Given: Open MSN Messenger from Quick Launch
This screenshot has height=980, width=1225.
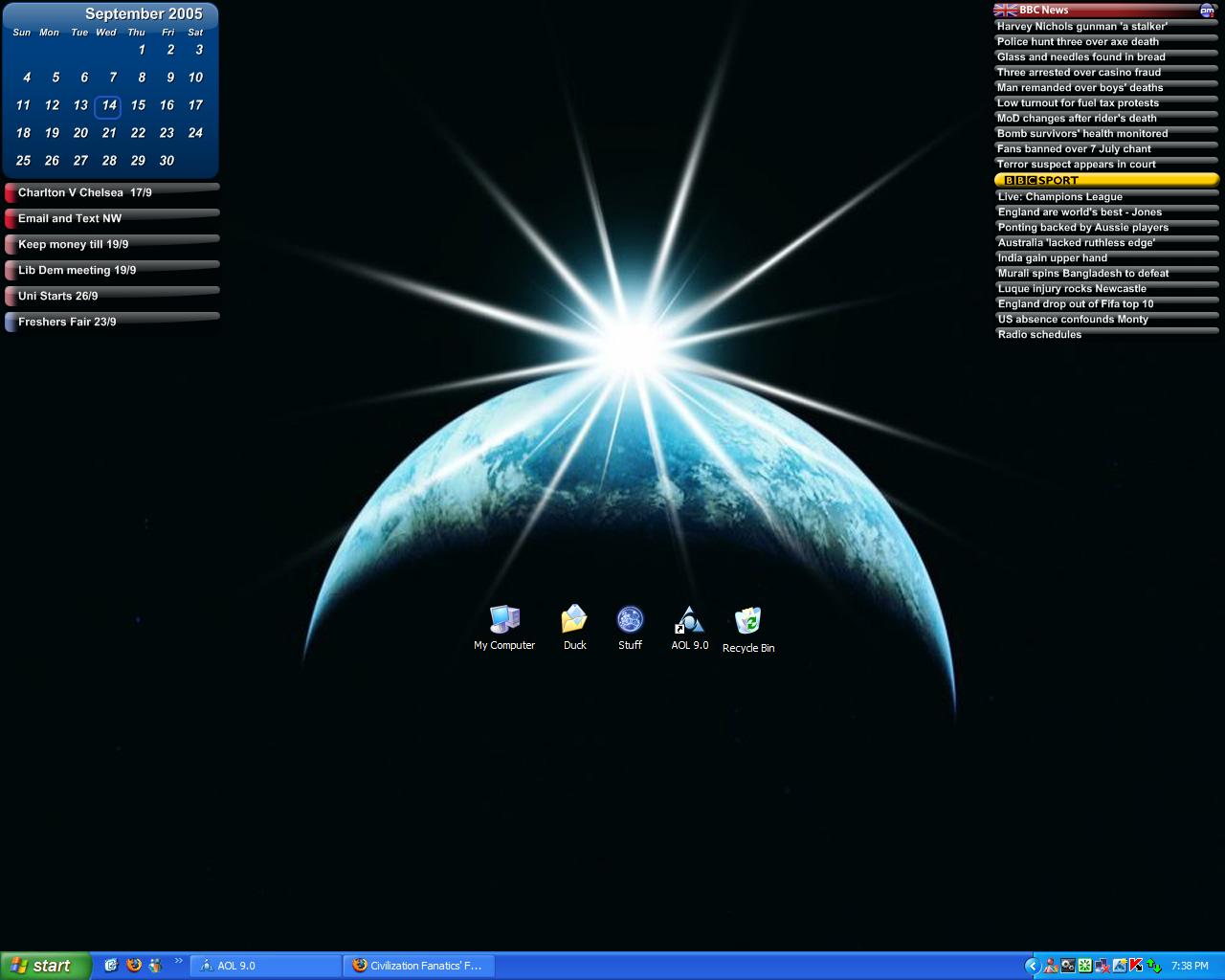Looking at the screenshot, I should (155, 966).
